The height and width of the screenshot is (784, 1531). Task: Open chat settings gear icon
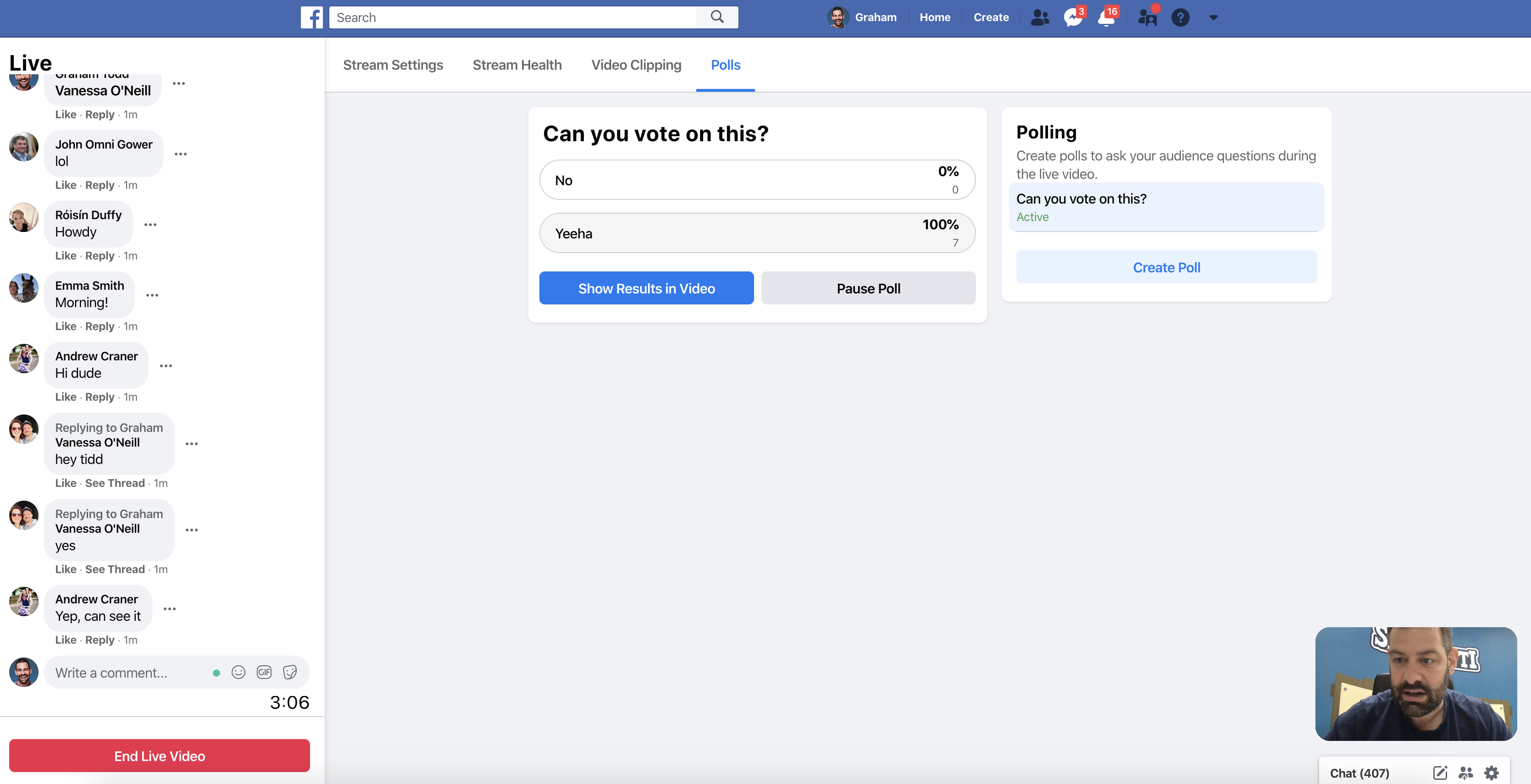click(1491, 773)
